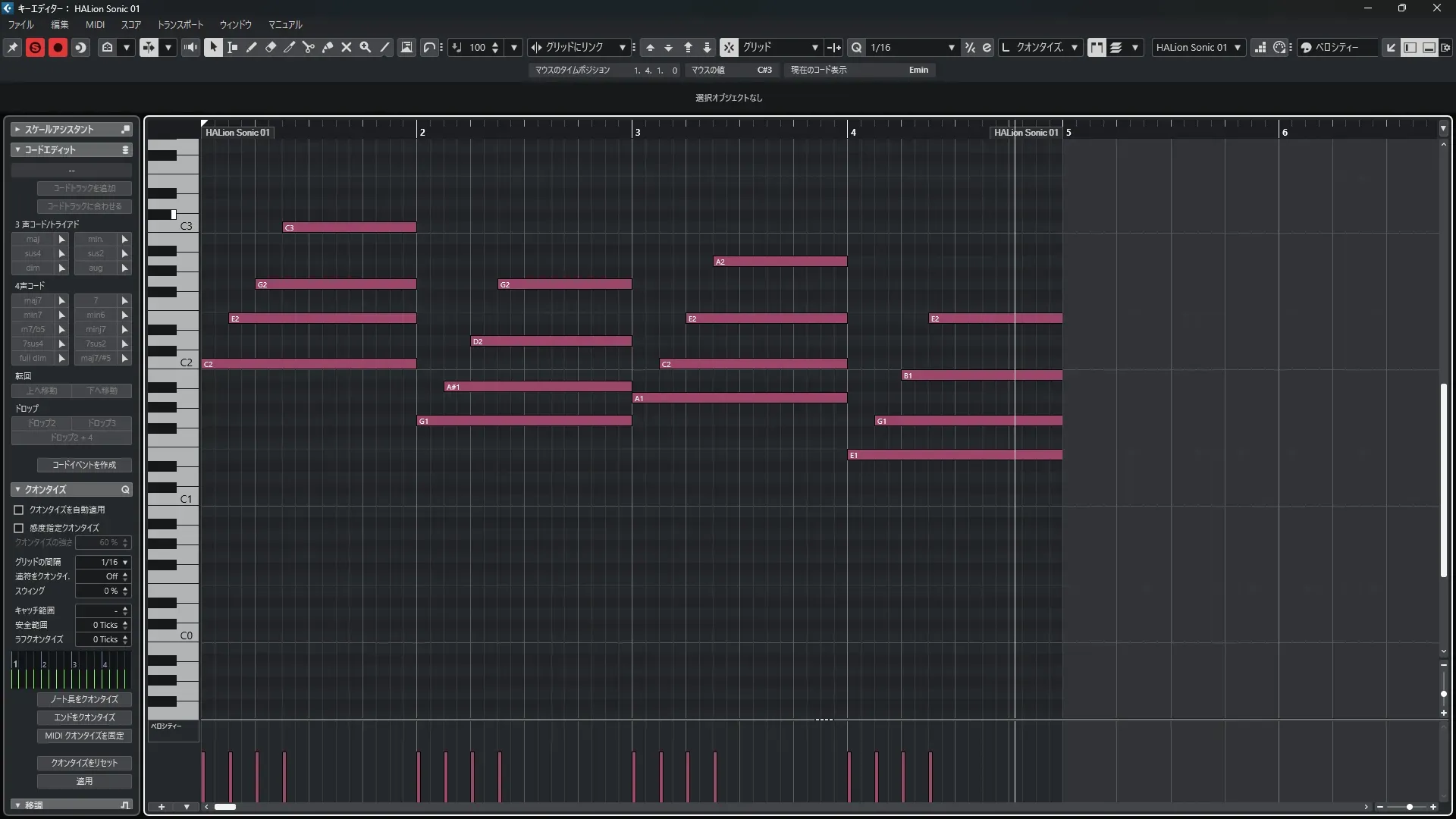Click the コードイベントを作成 button

coord(84,465)
